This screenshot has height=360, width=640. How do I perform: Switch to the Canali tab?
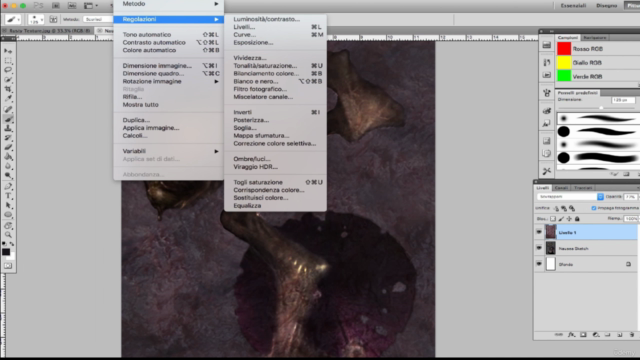(561, 188)
